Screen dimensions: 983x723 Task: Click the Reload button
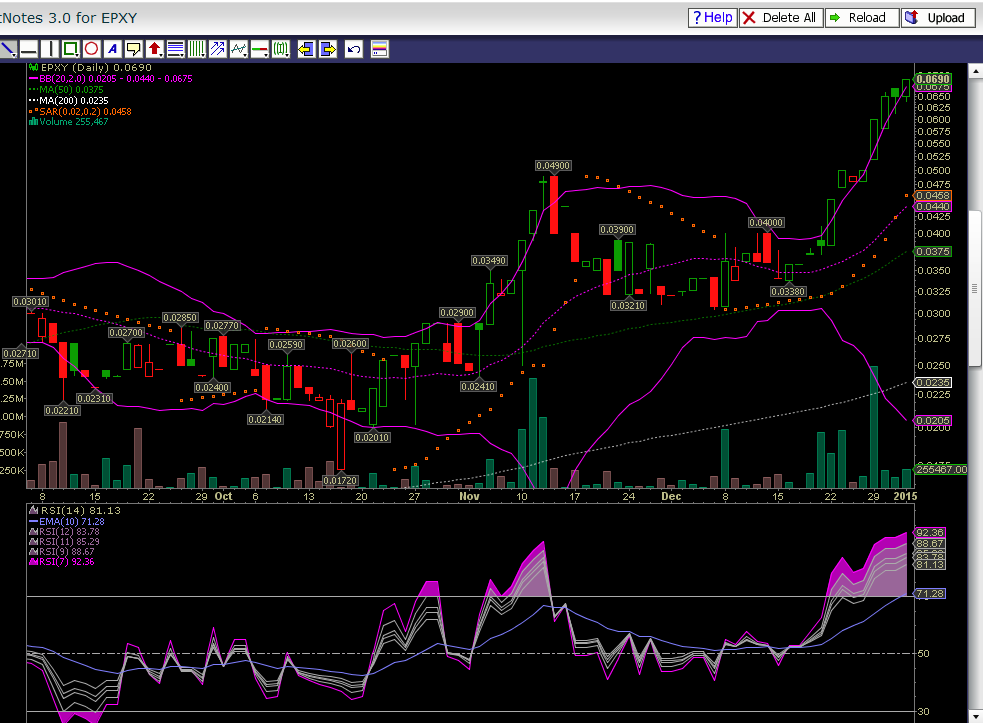coord(862,18)
